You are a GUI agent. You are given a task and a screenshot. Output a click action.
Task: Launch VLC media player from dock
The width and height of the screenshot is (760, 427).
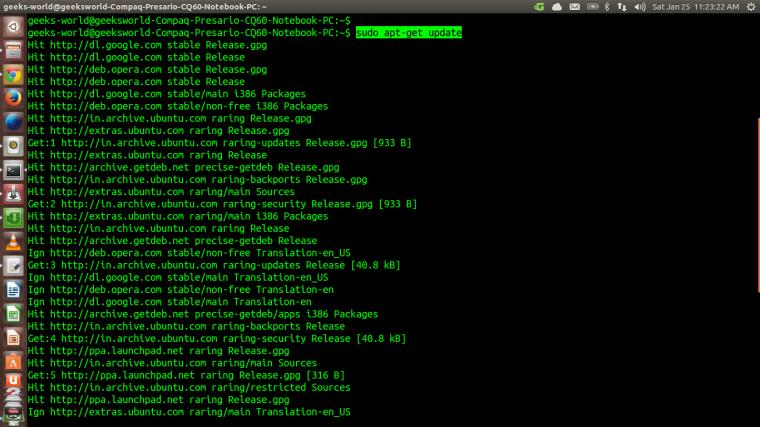click(13, 242)
